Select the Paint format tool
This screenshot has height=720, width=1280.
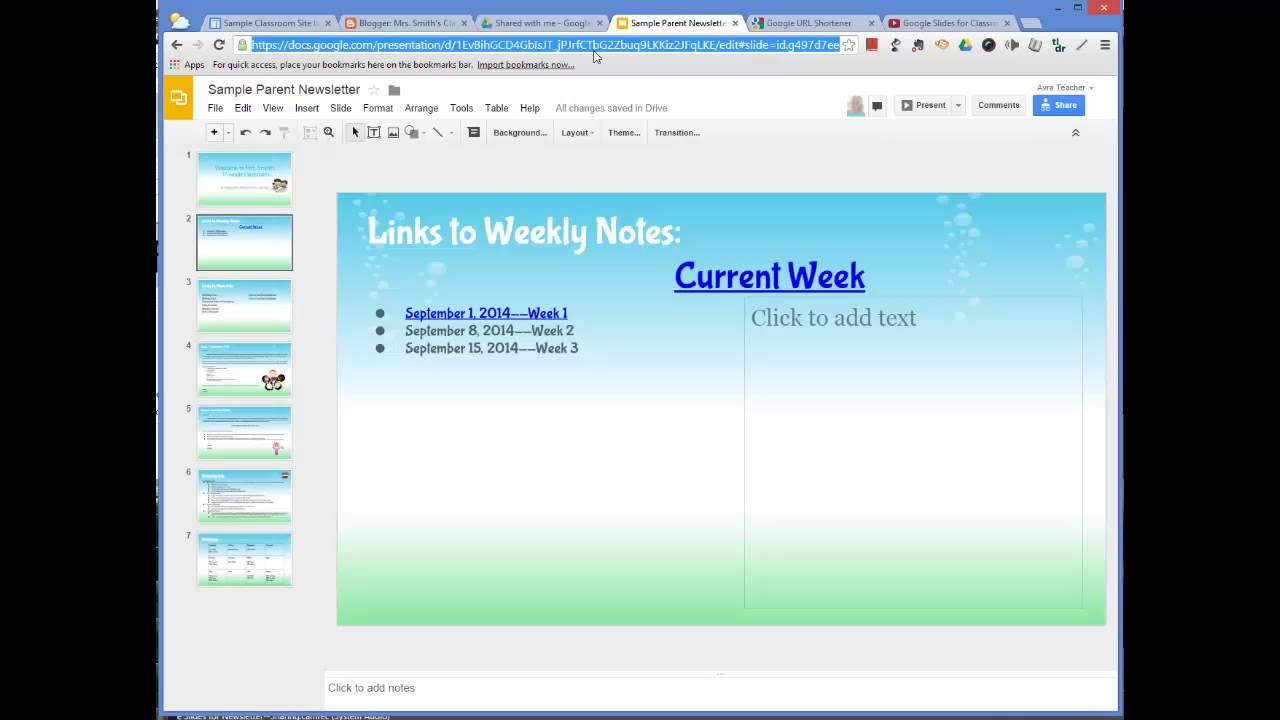[284, 132]
